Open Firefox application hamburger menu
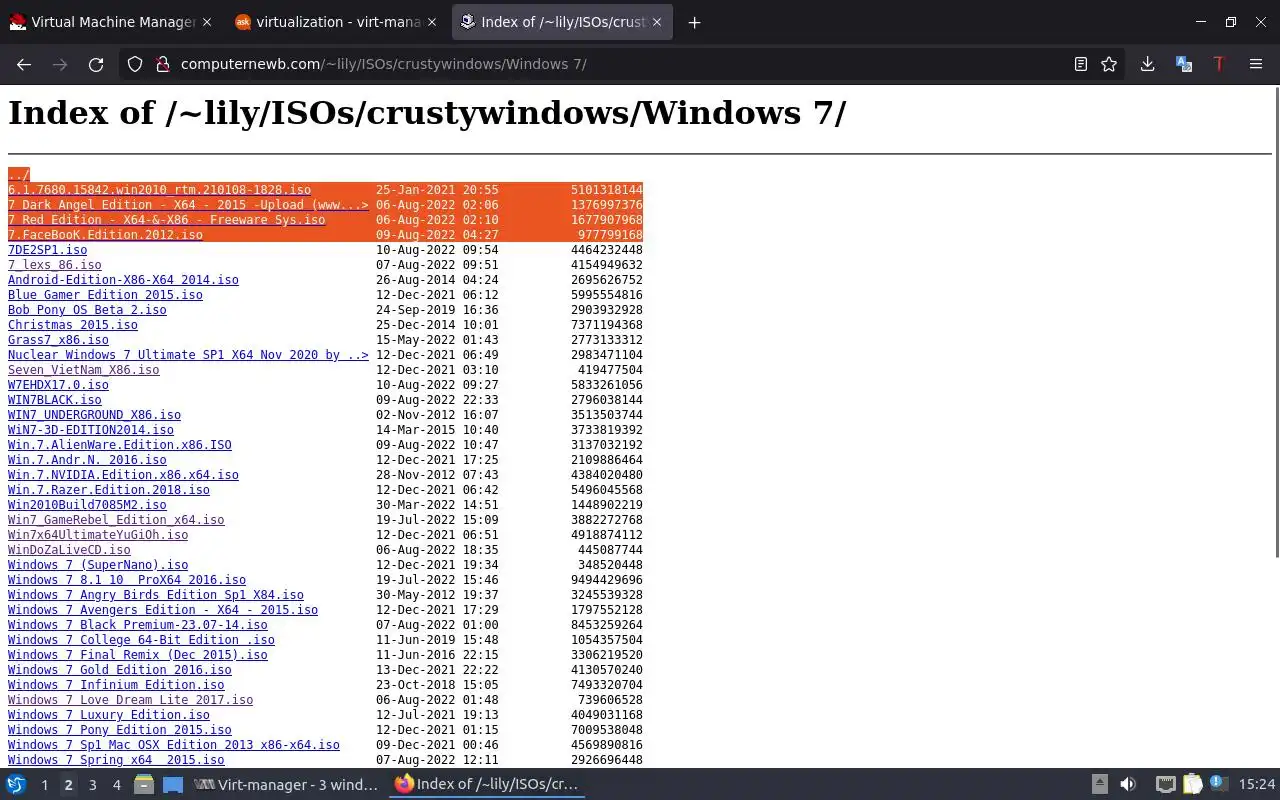1280x800 pixels. [x=1256, y=64]
